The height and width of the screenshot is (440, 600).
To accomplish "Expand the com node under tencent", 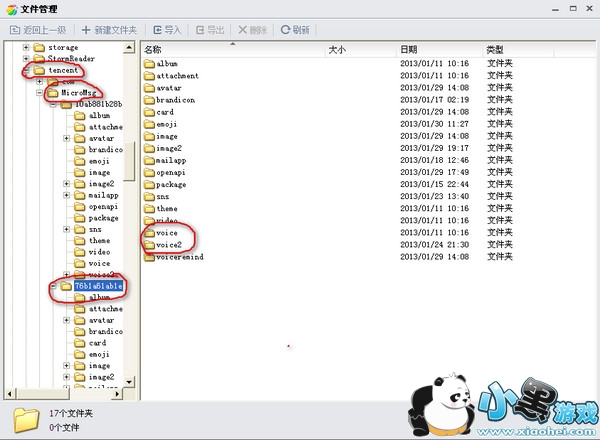I will point(39,81).
